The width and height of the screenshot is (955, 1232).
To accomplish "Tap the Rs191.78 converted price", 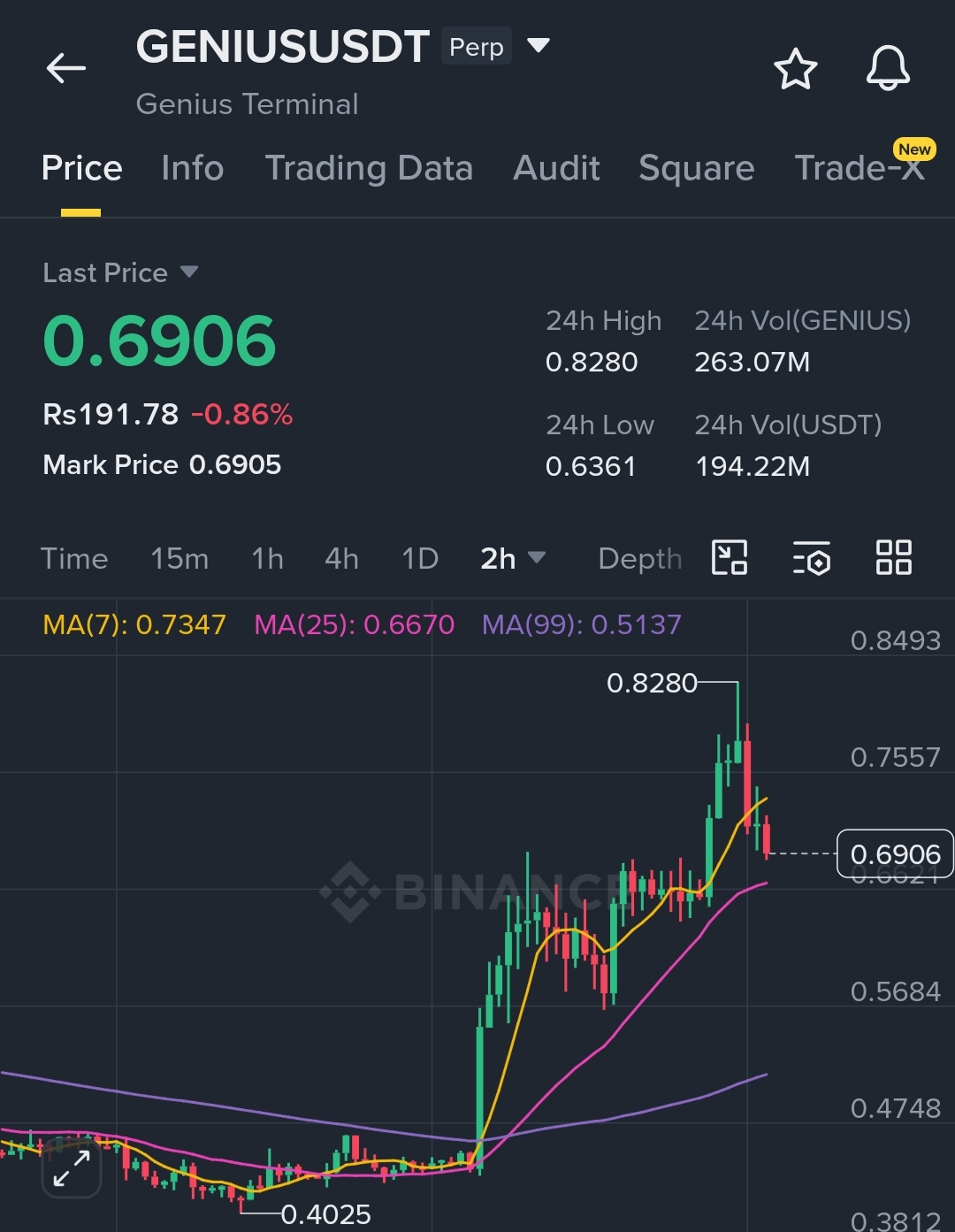I will pos(111,414).
